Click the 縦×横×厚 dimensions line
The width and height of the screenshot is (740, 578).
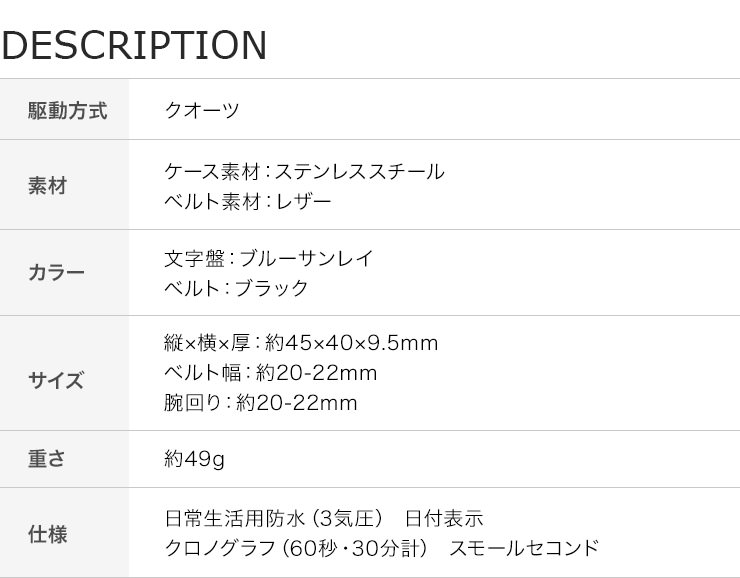pyautogui.click(x=301, y=343)
